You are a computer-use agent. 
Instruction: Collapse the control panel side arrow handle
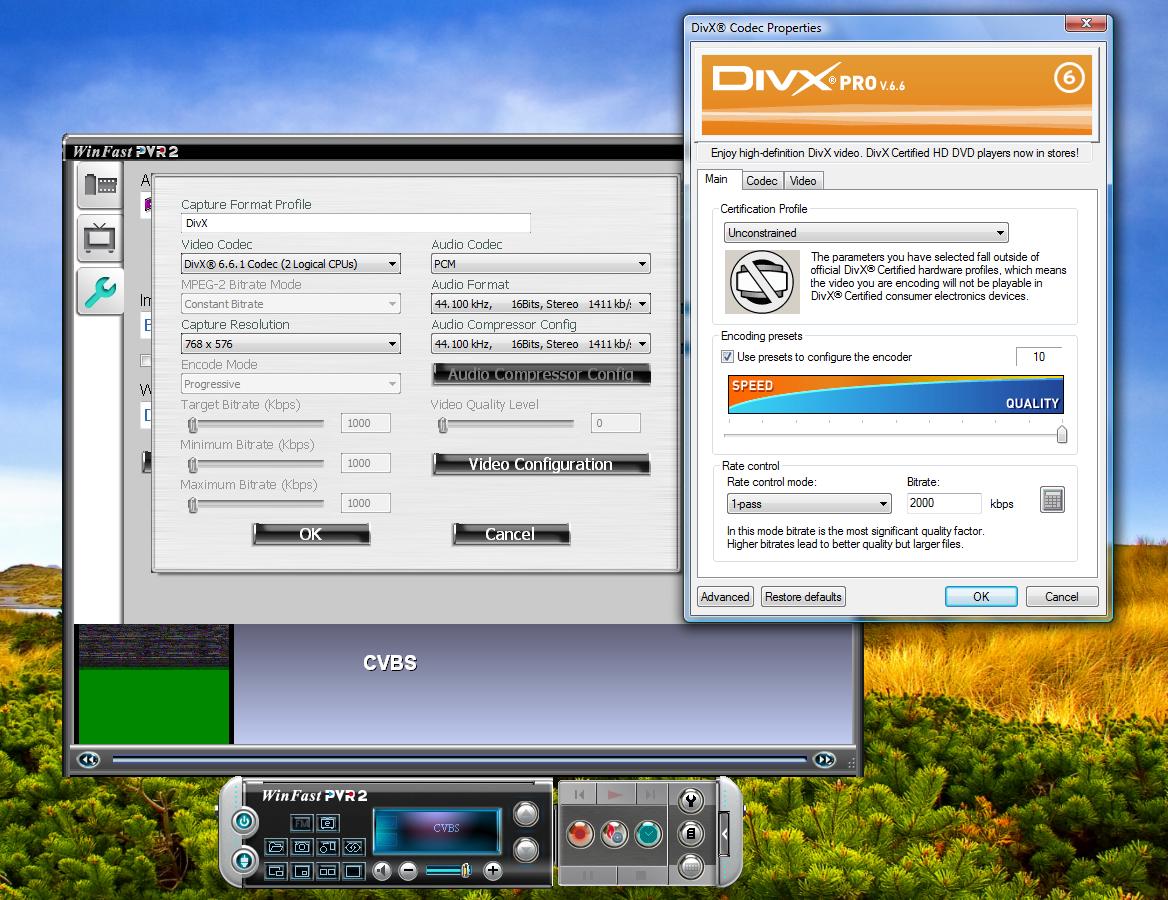725,833
